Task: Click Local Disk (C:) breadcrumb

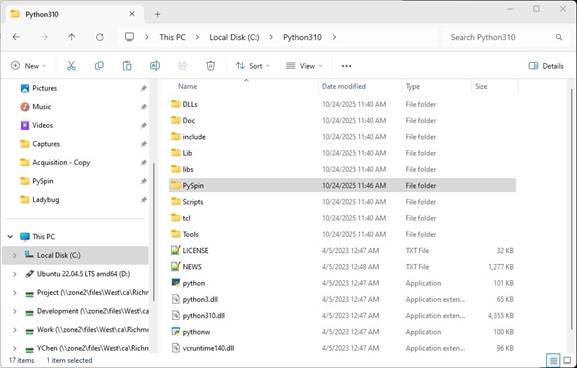Action: point(234,37)
